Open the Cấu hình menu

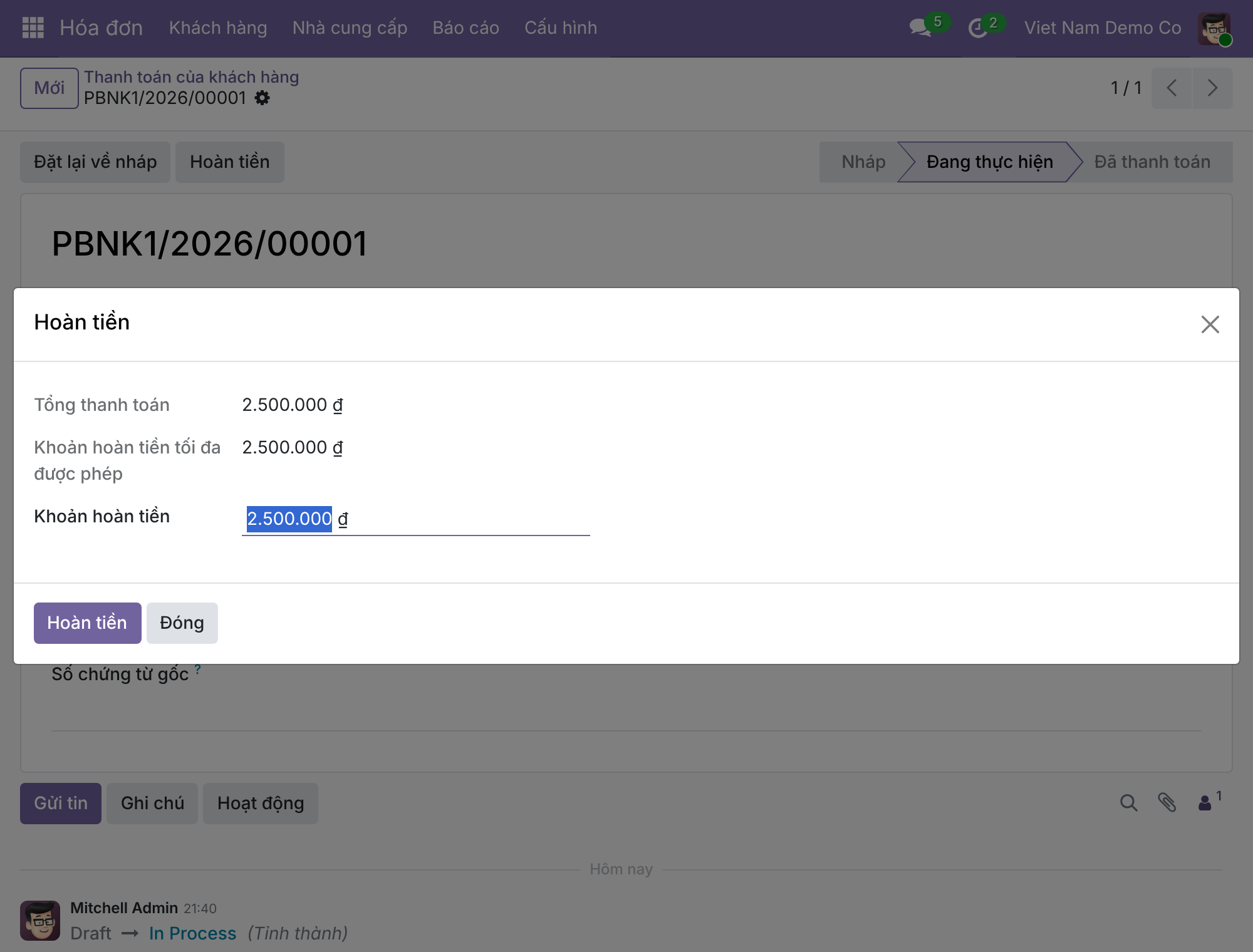point(561,28)
